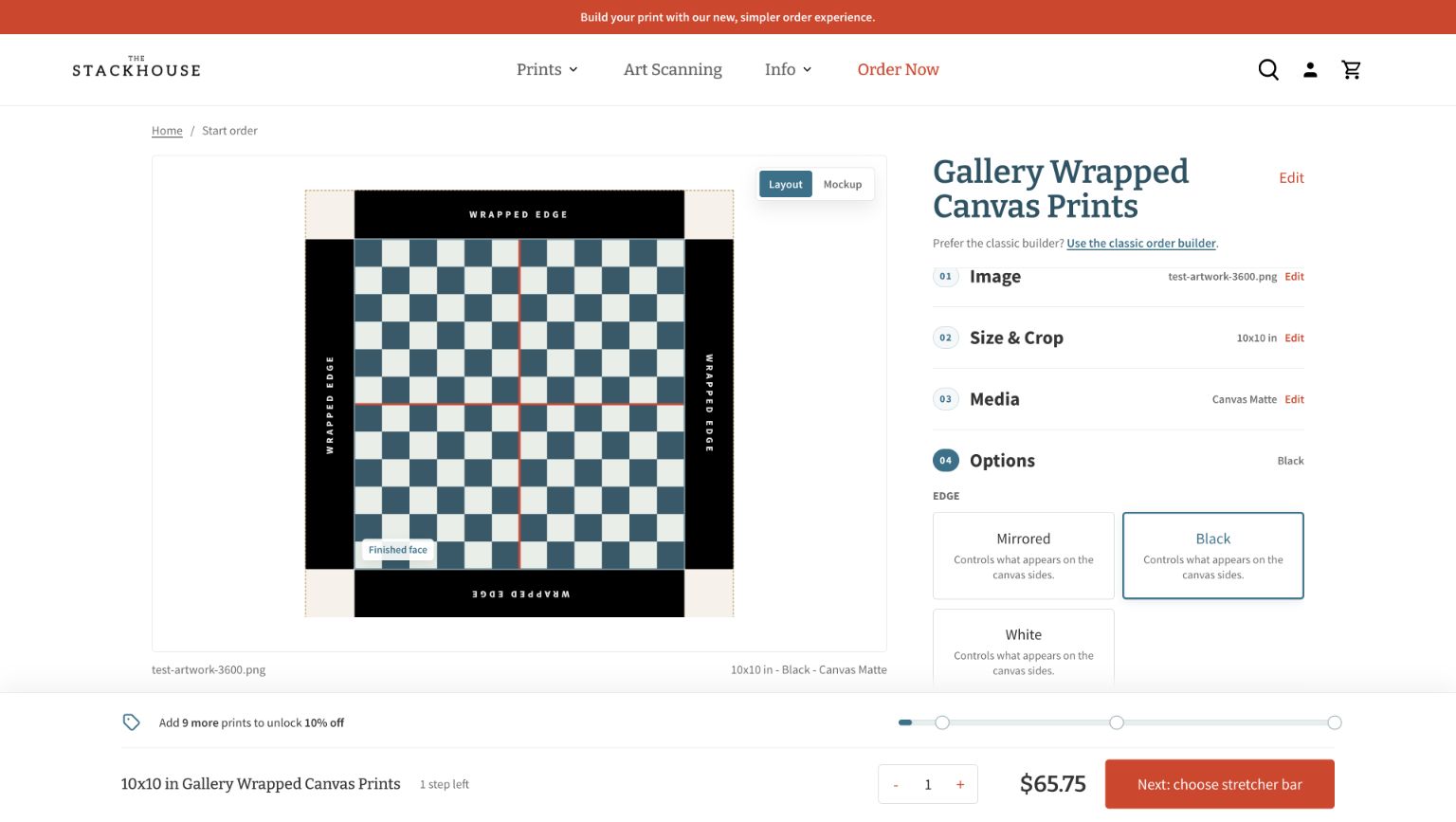Screen dimensions: 1456x822
Task: Edit the Gallery Wrapped Canvas Prints product
Action: tap(1291, 178)
